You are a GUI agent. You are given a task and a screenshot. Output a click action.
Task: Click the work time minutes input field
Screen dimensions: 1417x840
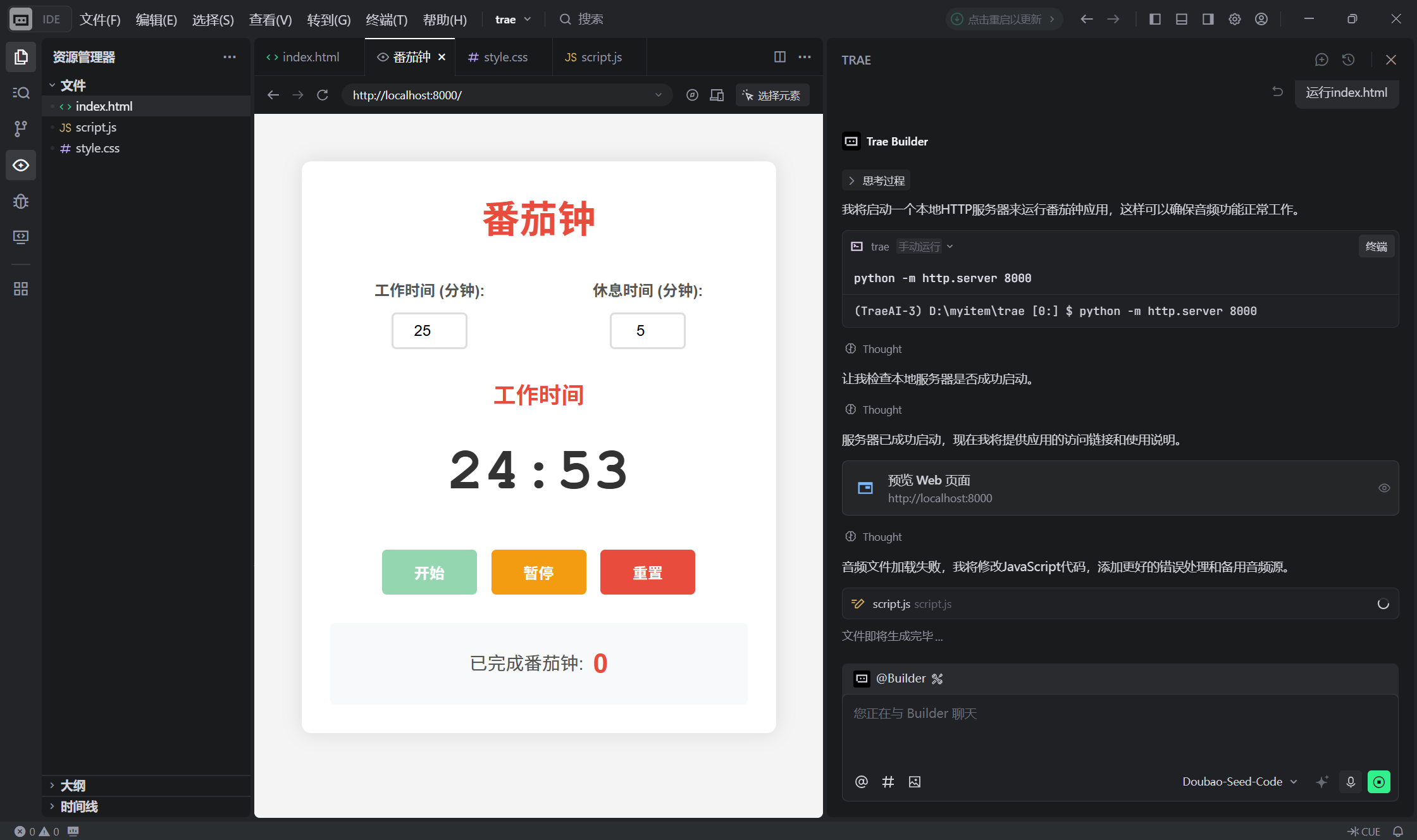pyautogui.click(x=429, y=331)
